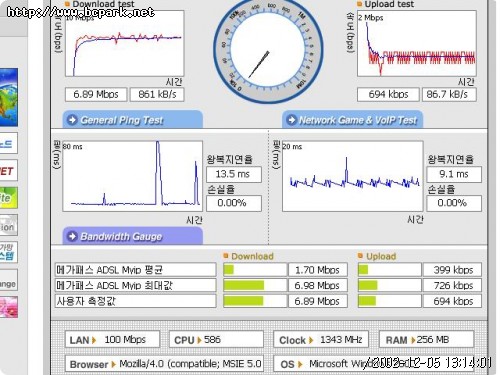This screenshot has width=500, height=375.
Task: Click the general ping 80 ms graph
Action: click(132, 176)
